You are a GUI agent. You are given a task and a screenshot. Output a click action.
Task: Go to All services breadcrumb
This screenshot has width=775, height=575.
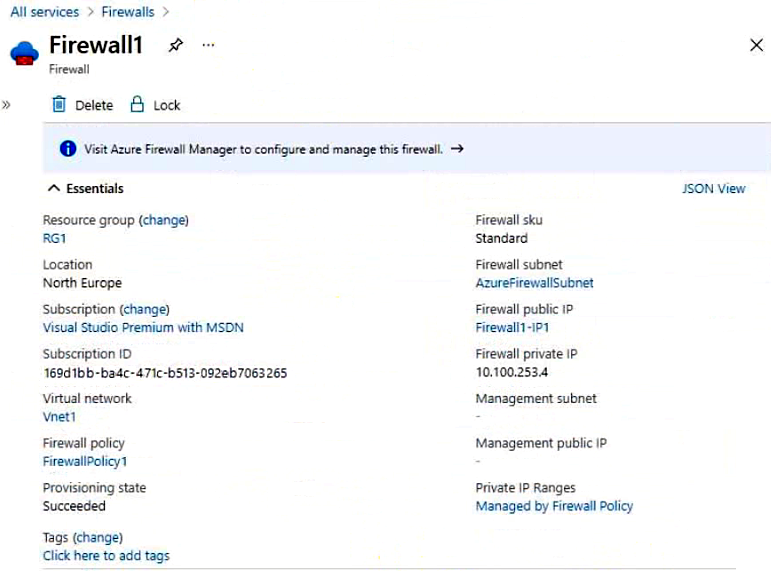45,12
